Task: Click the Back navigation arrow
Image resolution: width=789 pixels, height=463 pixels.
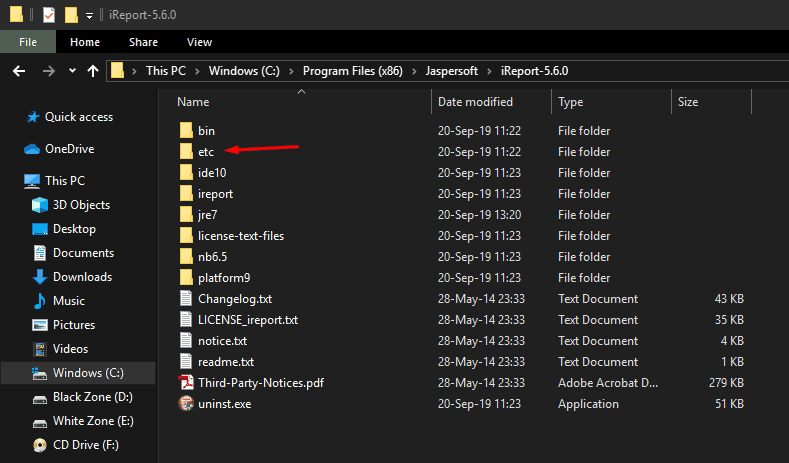Action: tap(19, 71)
